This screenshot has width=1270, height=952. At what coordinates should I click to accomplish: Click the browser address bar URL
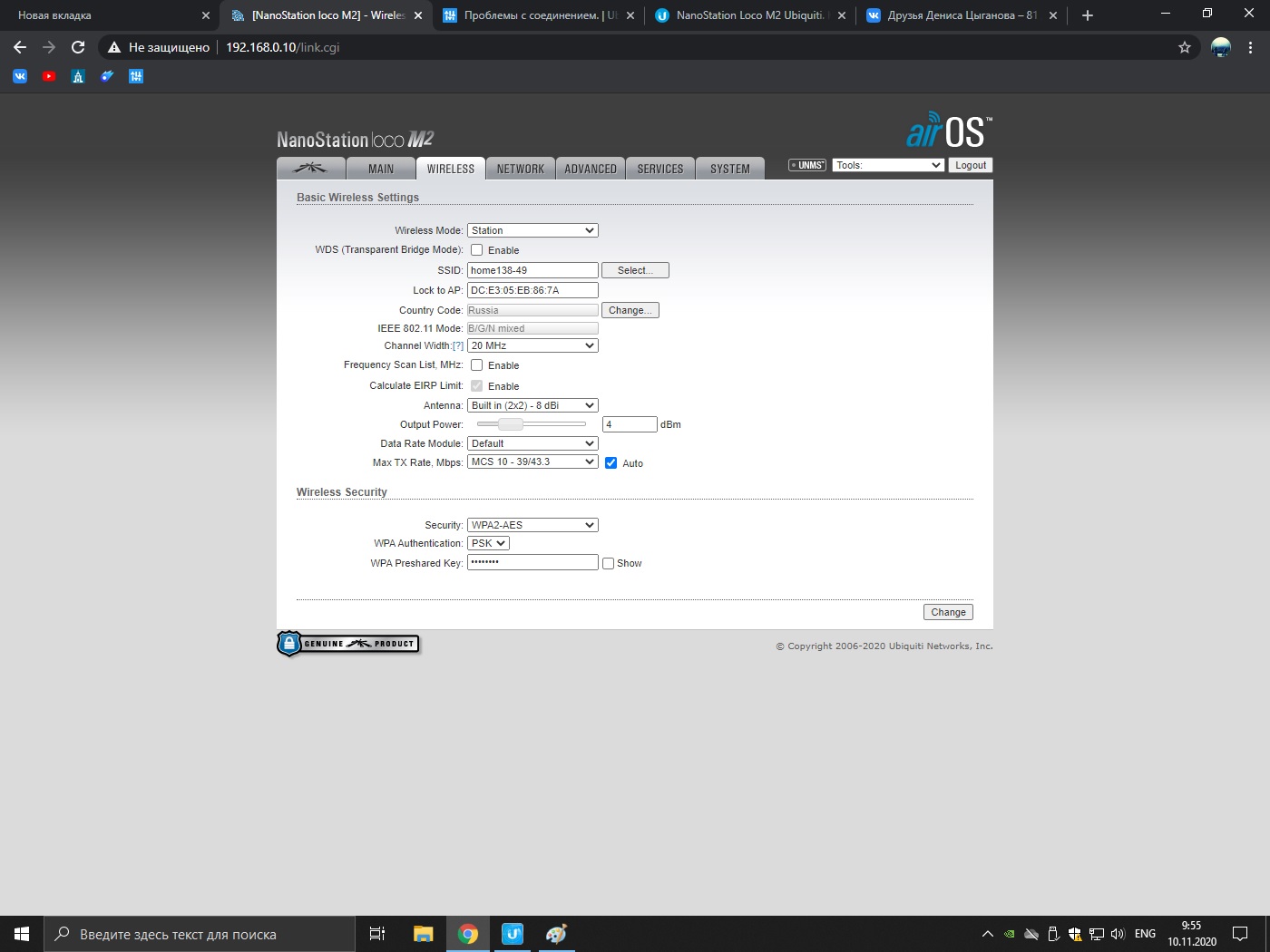click(x=282, y=47)
